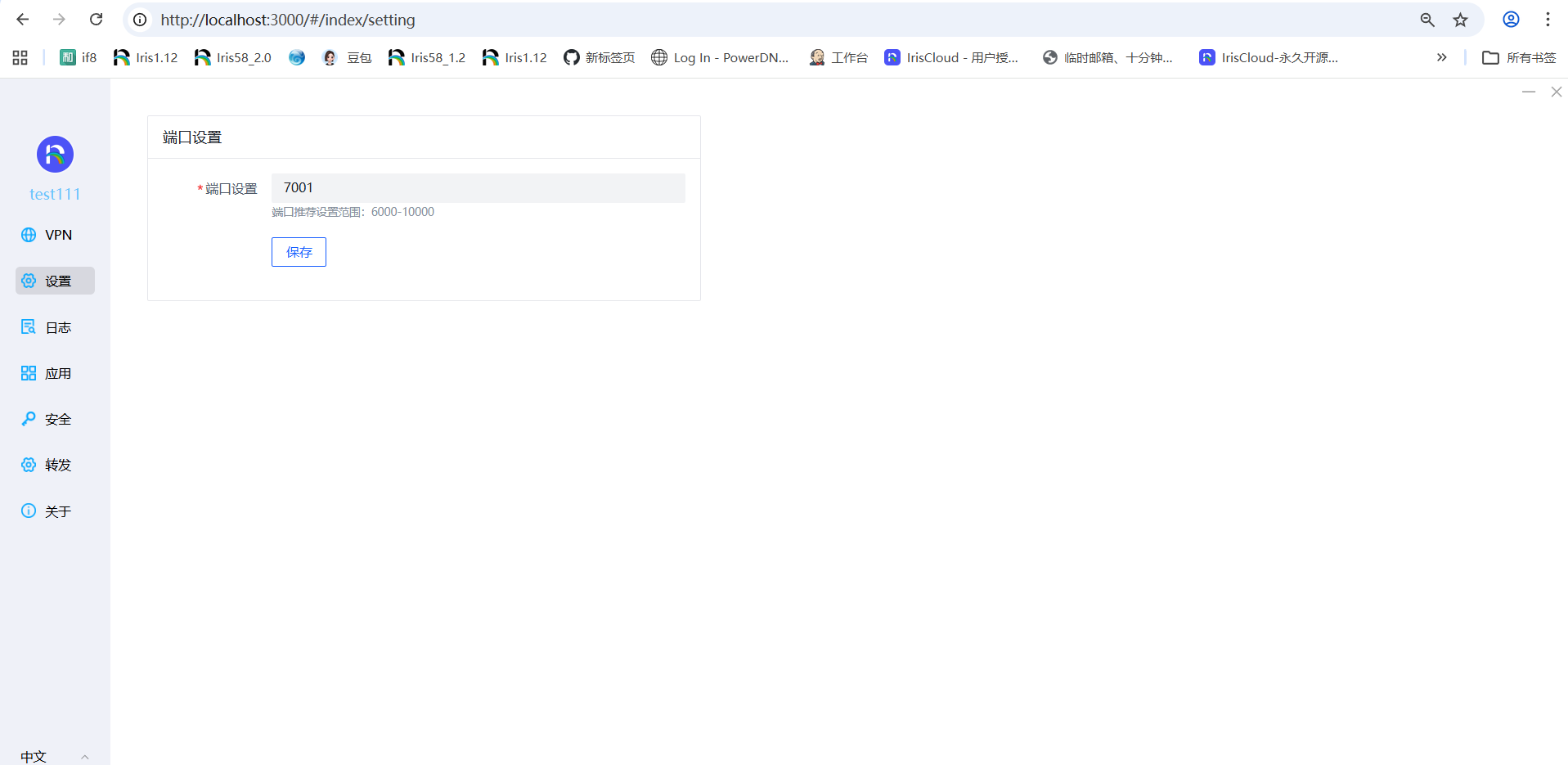Click the 安全 key icon

click(x=29, y=419)
